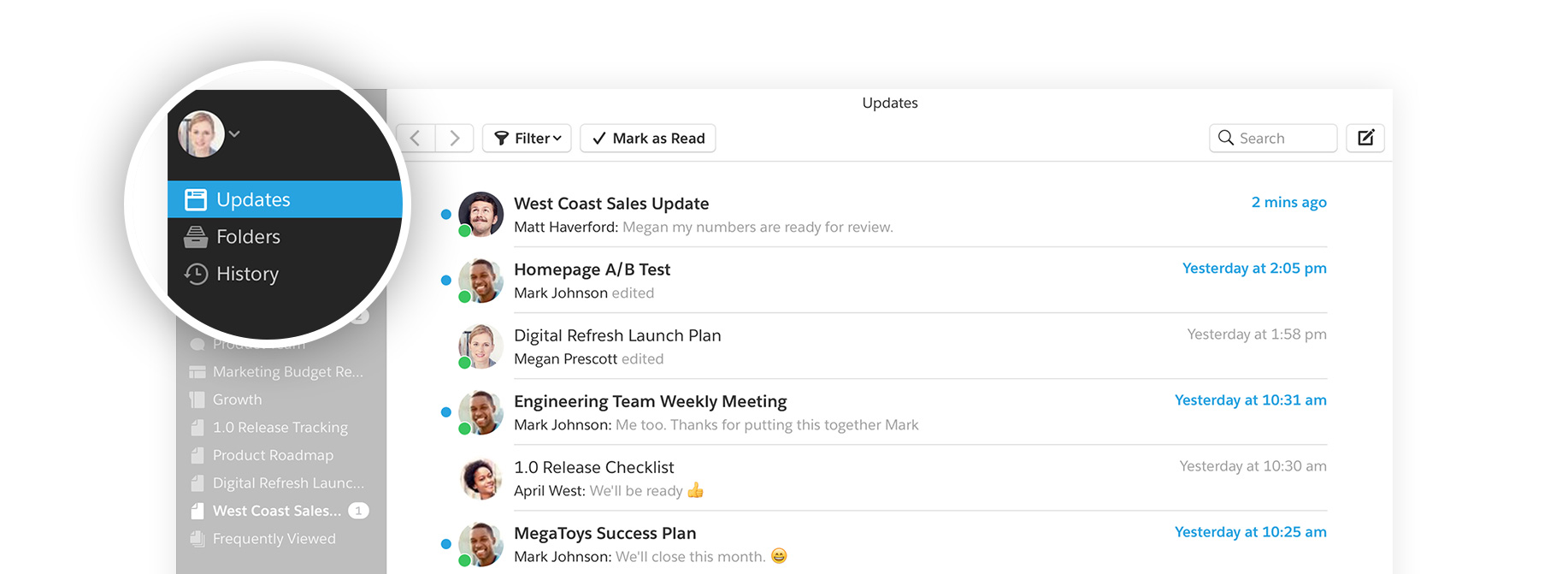Open the History sidebar section

click(247, 274)
